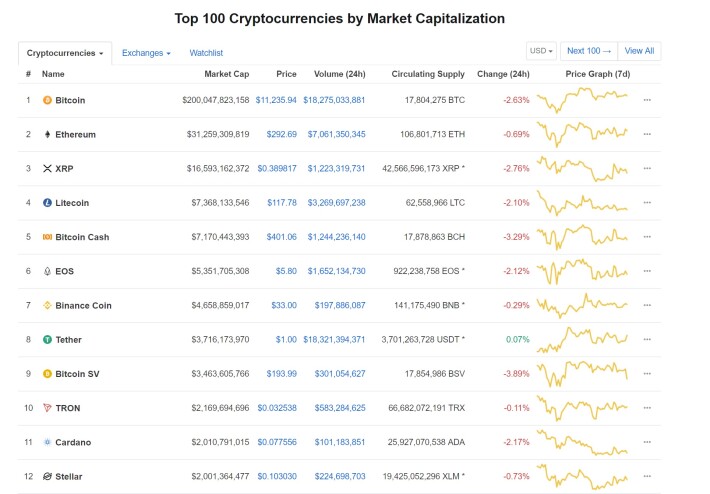Go to Next 100 cryptocurrencies
Image resolution: width=710 pixels, height=494 pixels.
point(589,51)
